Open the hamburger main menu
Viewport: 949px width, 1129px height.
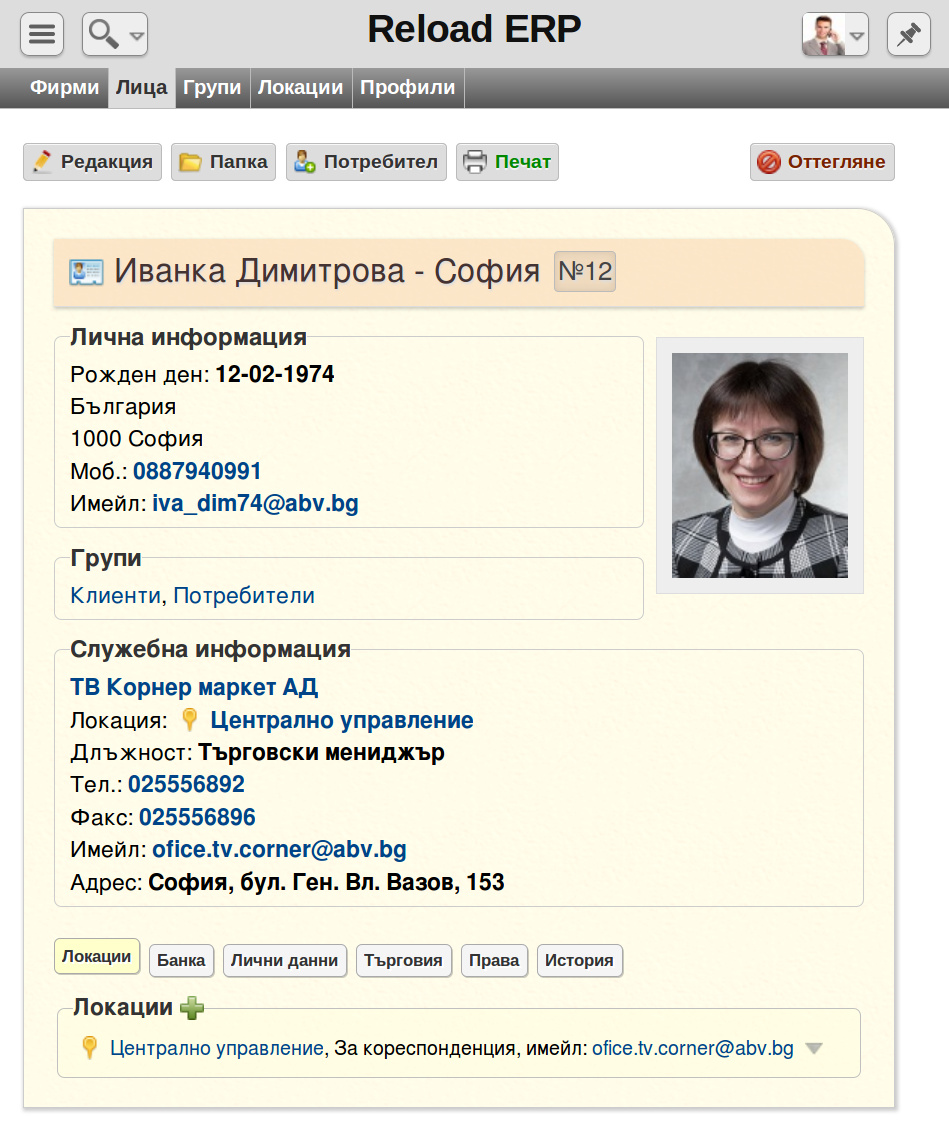click(42, 34)
